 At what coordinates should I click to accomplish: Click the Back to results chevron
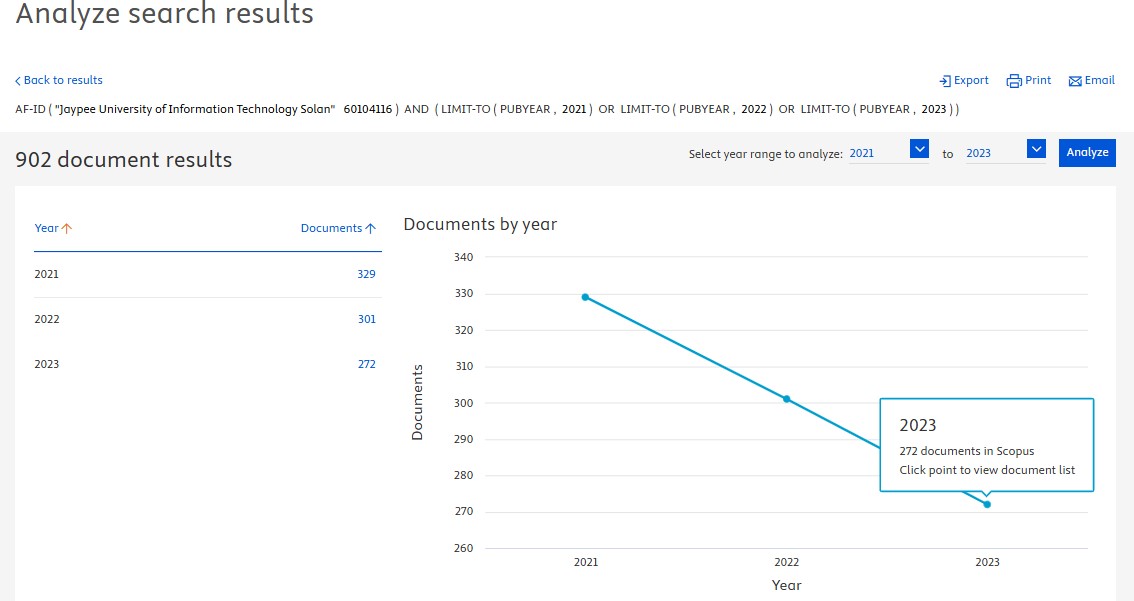point(18,81)
